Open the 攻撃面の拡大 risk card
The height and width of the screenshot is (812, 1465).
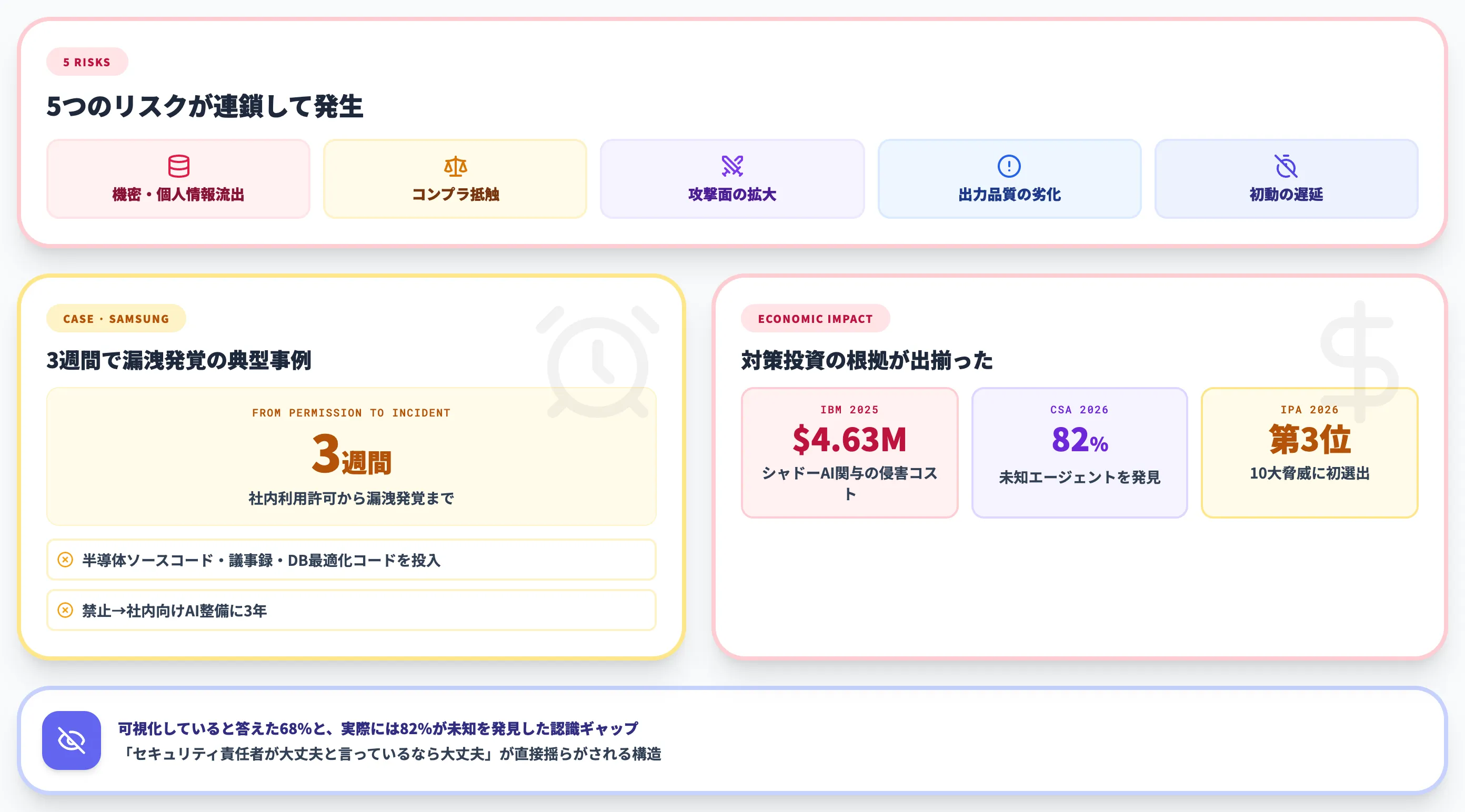(x=732, y=179)
